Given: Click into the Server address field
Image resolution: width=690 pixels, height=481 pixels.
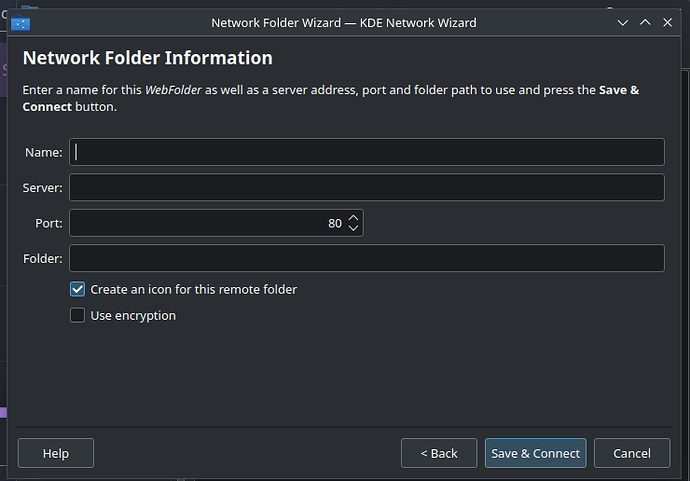Looking at the screenshot, I should 366,188.
